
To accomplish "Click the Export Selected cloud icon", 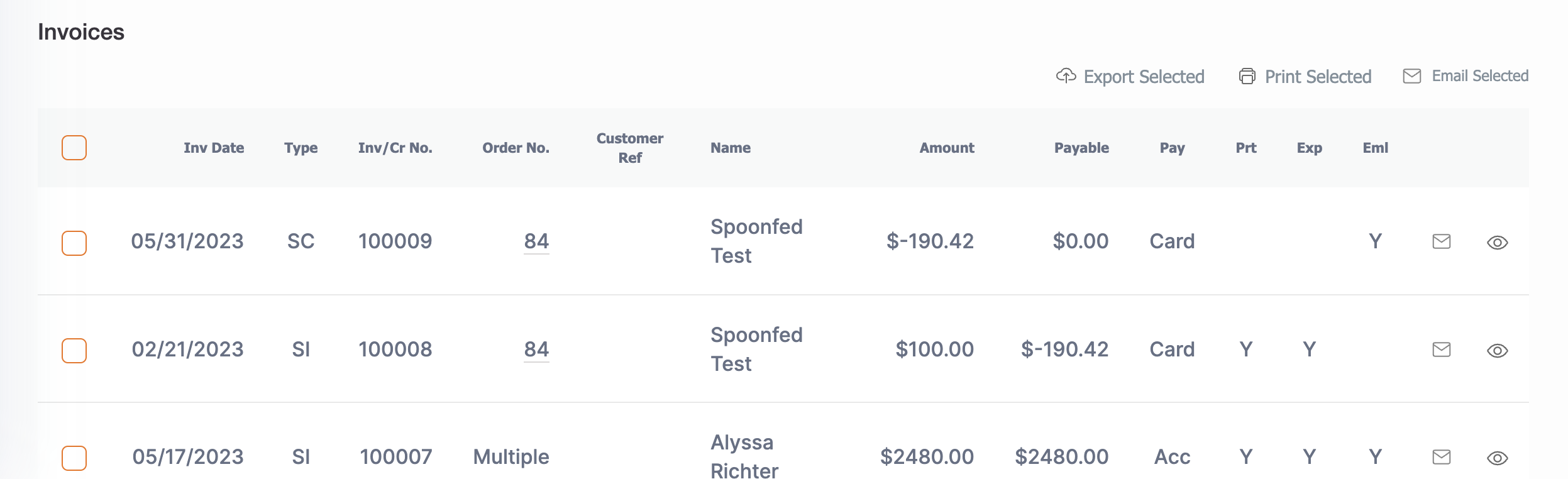I will tap(1066, 76).
